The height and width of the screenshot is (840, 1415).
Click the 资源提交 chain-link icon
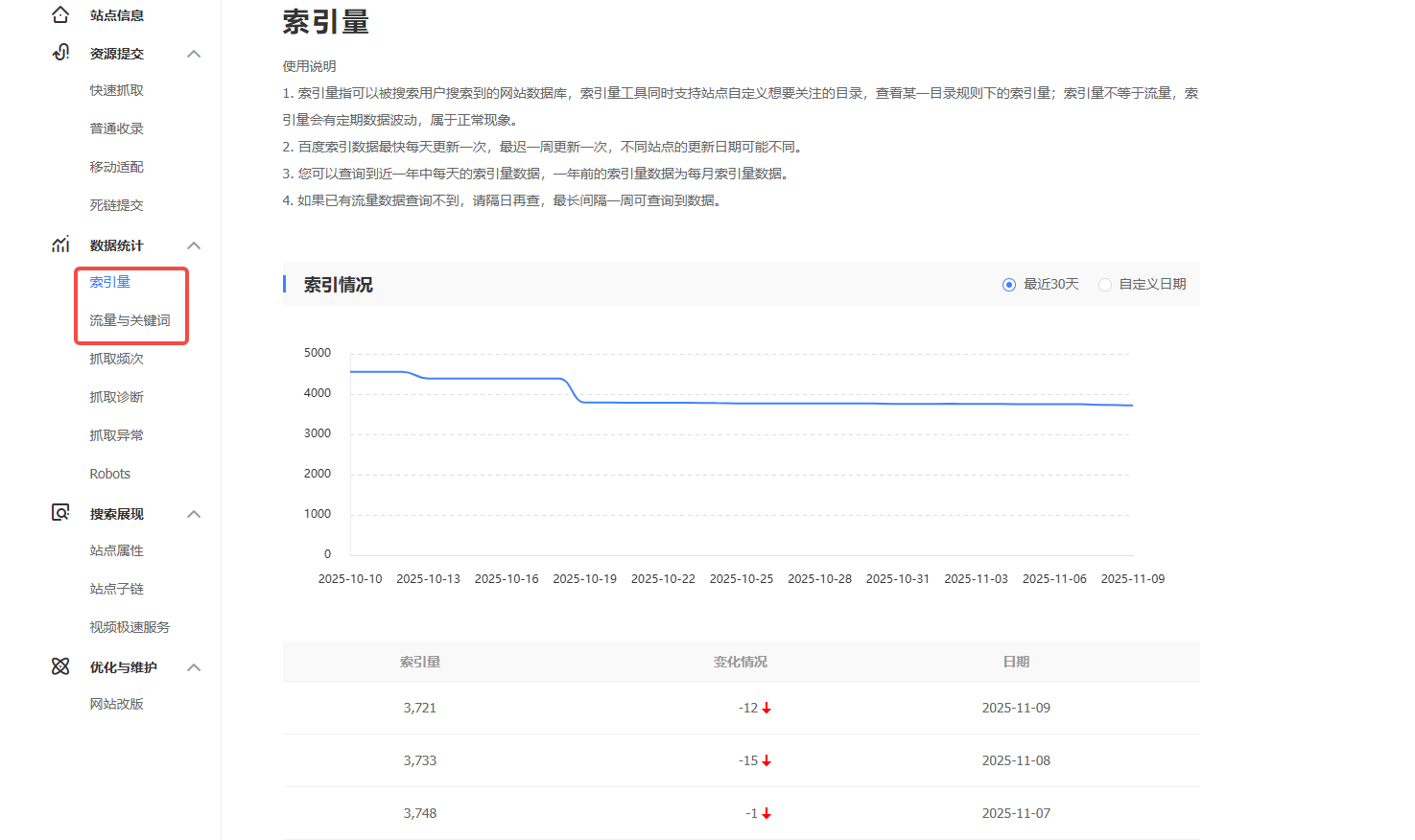coord(60,53)
